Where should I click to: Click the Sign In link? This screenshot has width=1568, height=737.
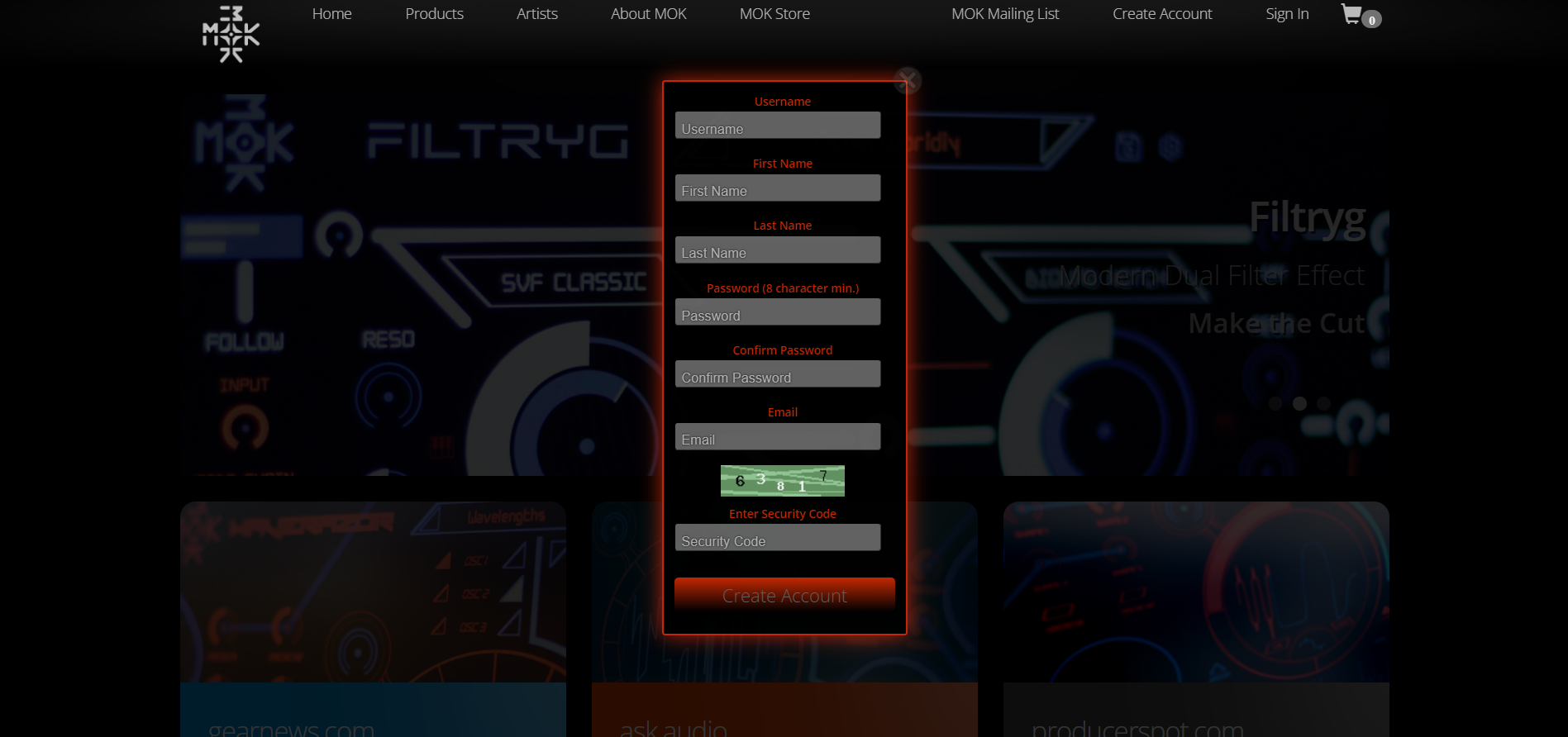[1287, 14]
